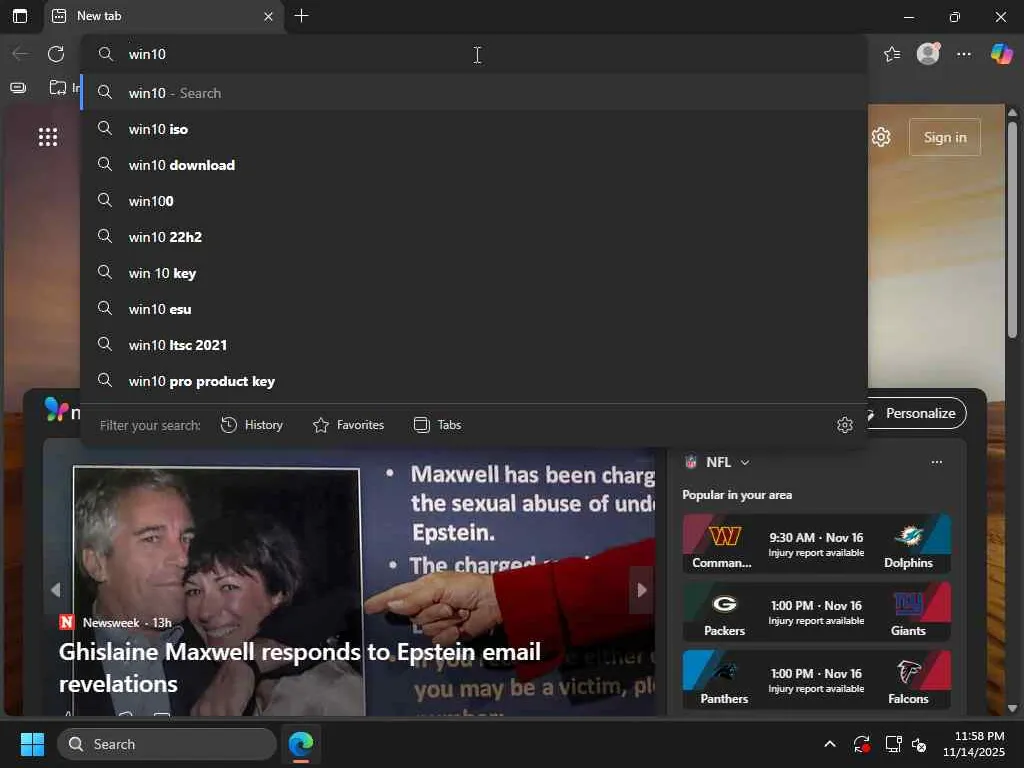
Task: Choose the 'win10 22h2' suggestion
Action: click(474, 236)
